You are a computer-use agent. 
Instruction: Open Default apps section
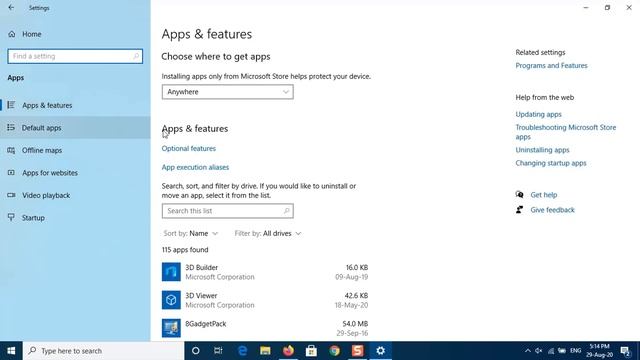75,128
